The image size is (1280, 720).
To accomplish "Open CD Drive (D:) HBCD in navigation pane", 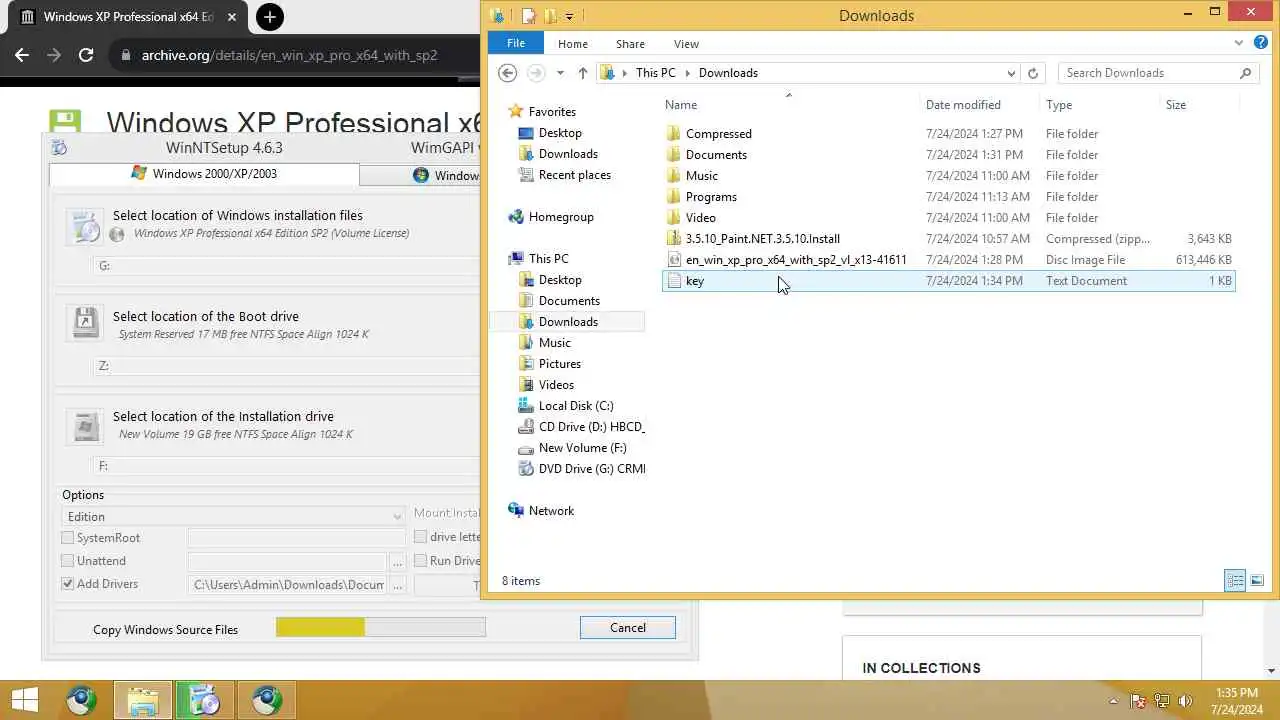I will tap(591, 427).
